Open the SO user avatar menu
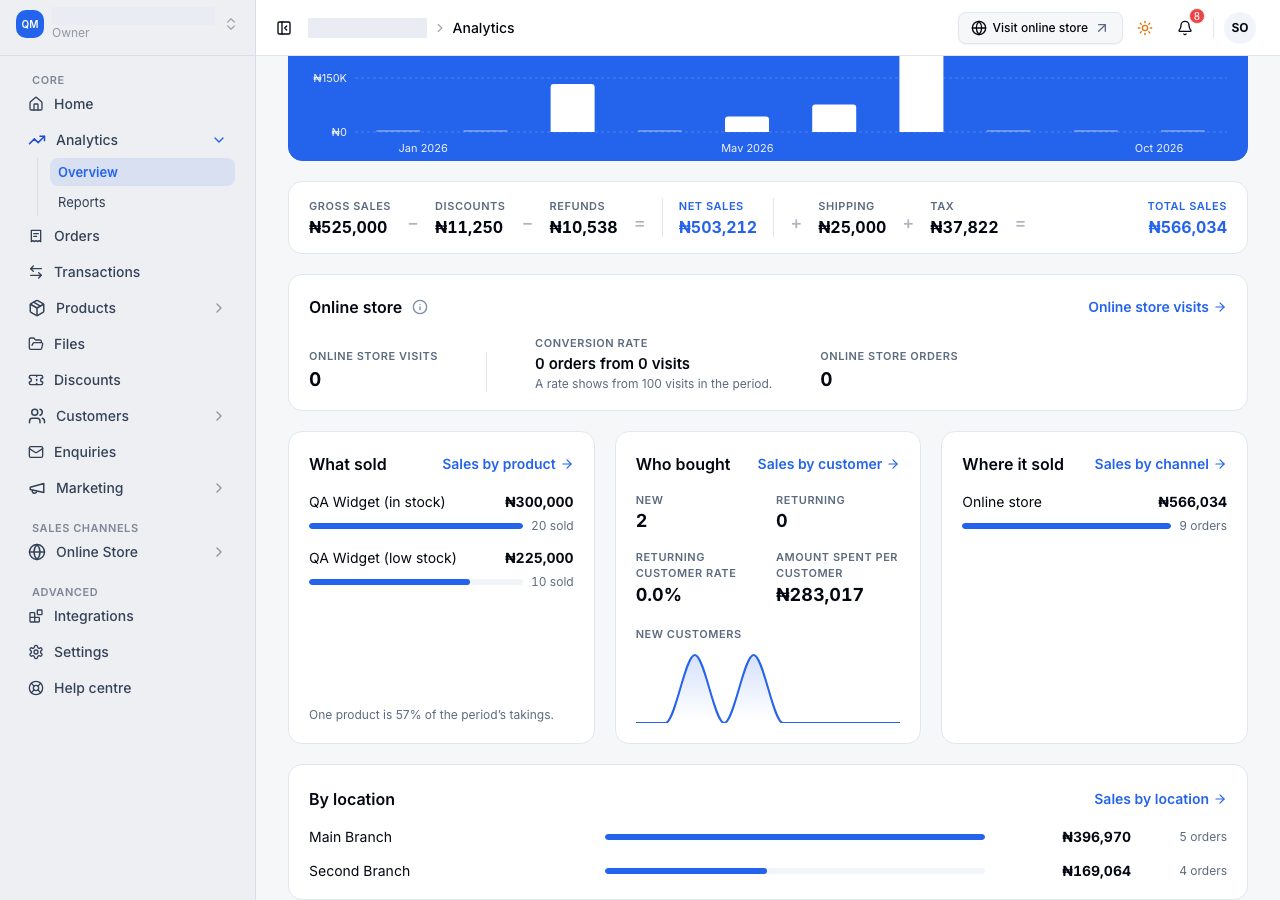 1240,28
